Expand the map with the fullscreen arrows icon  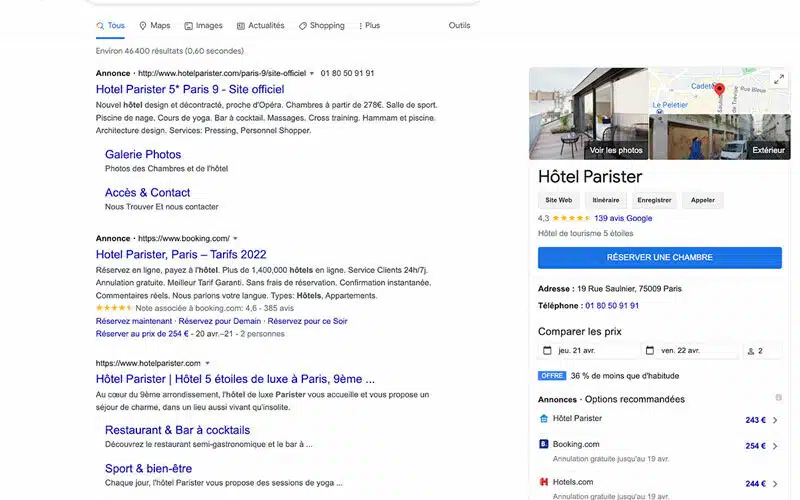coord(779,79)
